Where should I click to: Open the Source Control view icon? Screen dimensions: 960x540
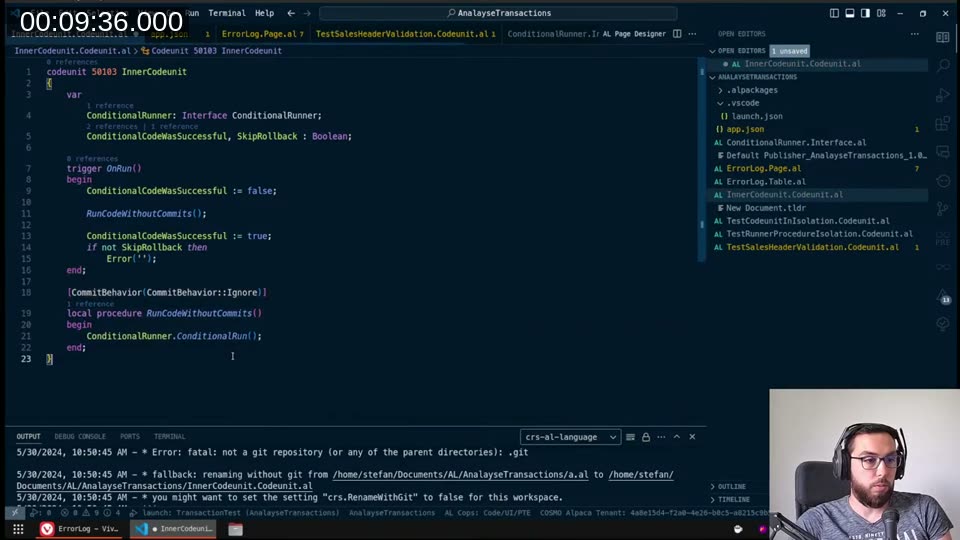(x=943, y=209)
